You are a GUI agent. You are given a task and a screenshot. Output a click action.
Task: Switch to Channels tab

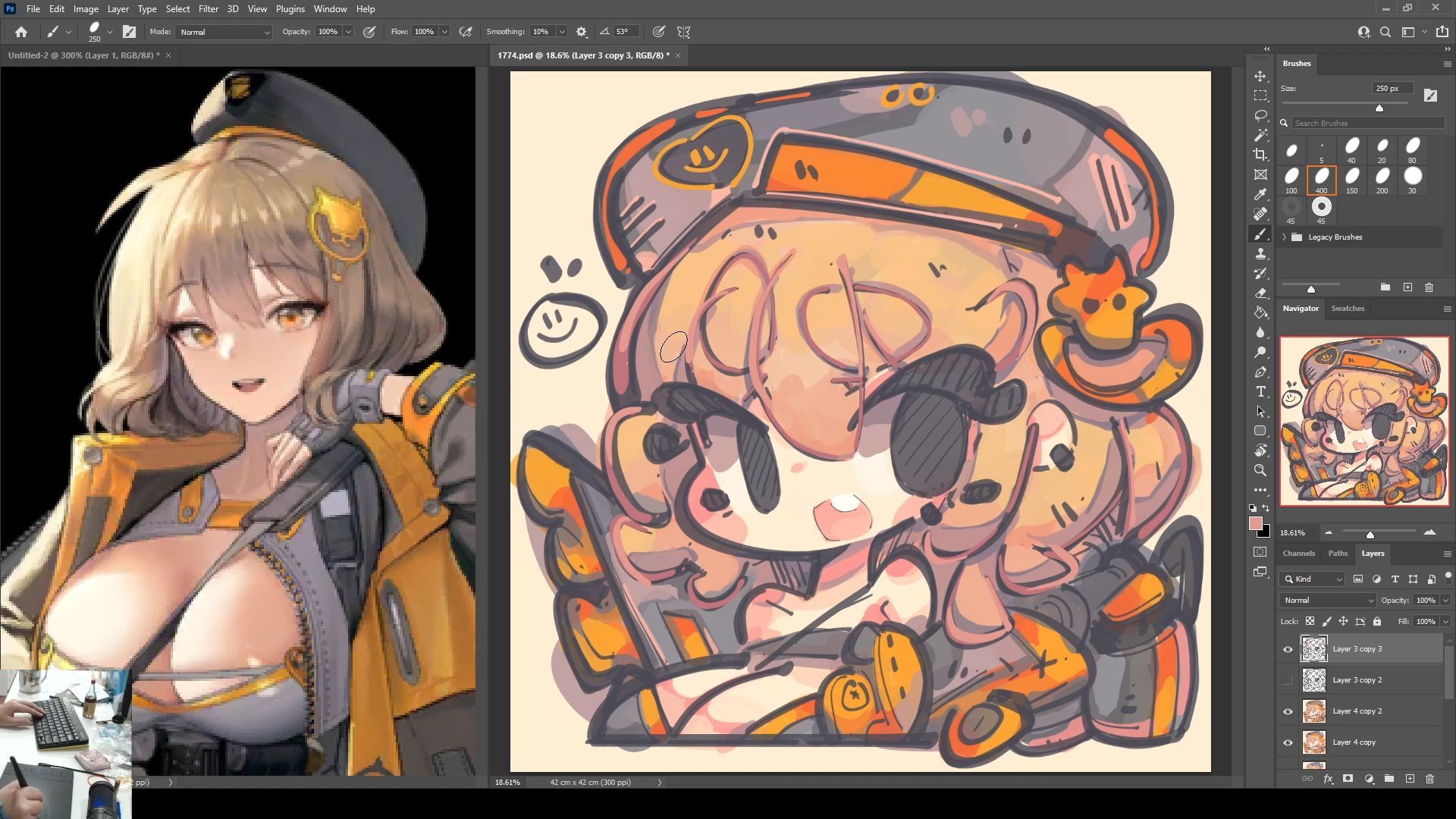(x=1298, y=554)
